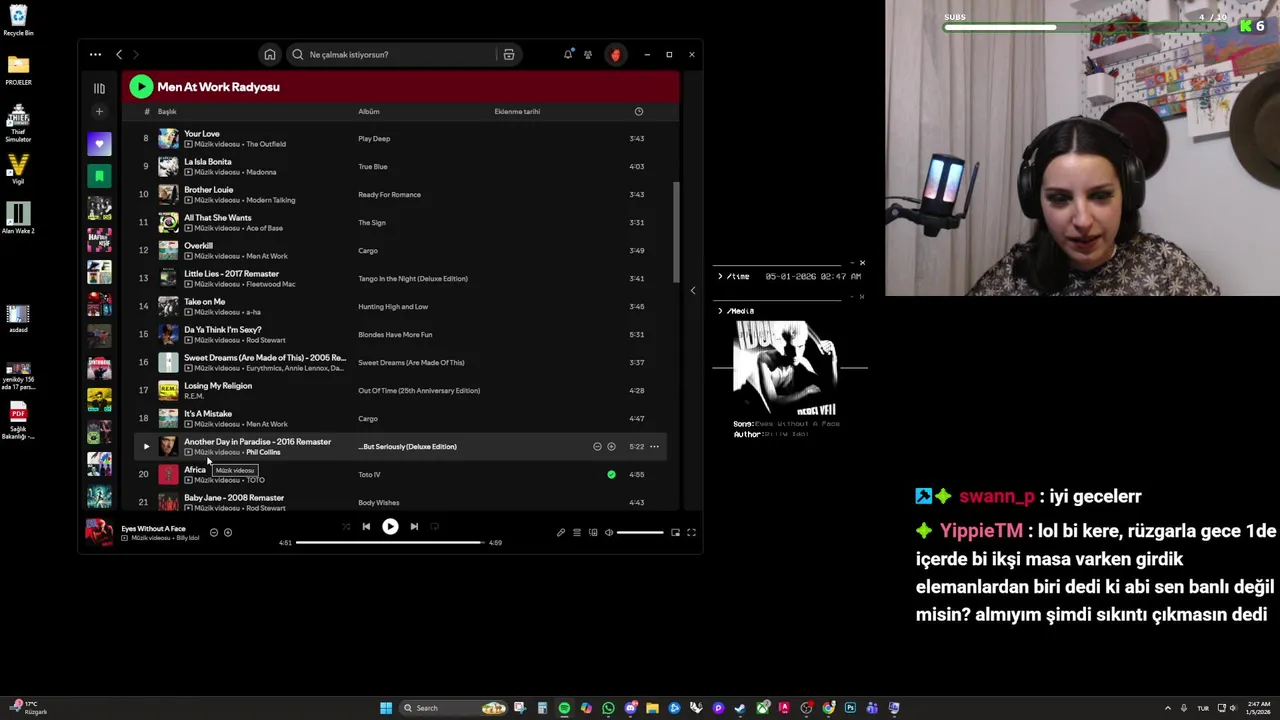Open Liked Songs heart playlist
This screenshot has height=720, width=1280.
coord(99,144)
